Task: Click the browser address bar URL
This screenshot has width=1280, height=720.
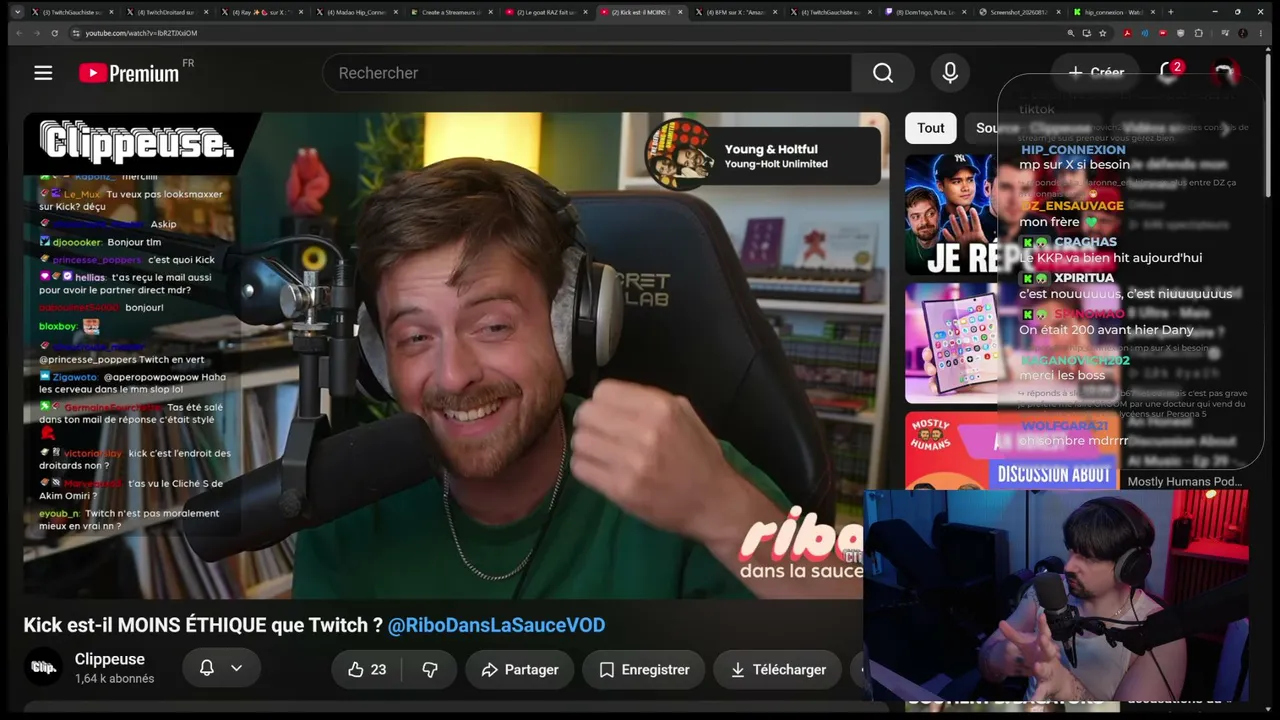Action: click(x=141, y=33)
